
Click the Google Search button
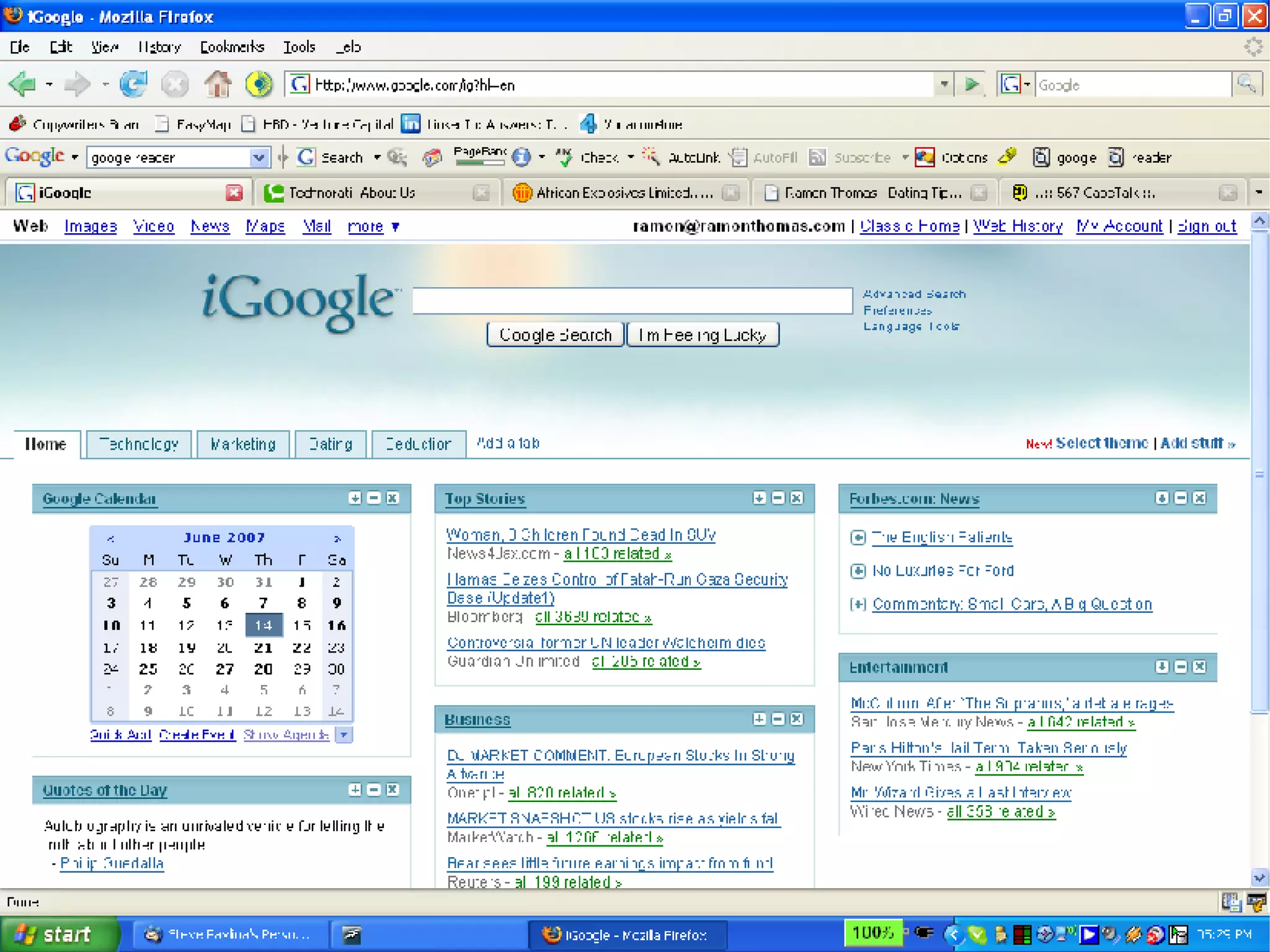click(x=555, y=335)
